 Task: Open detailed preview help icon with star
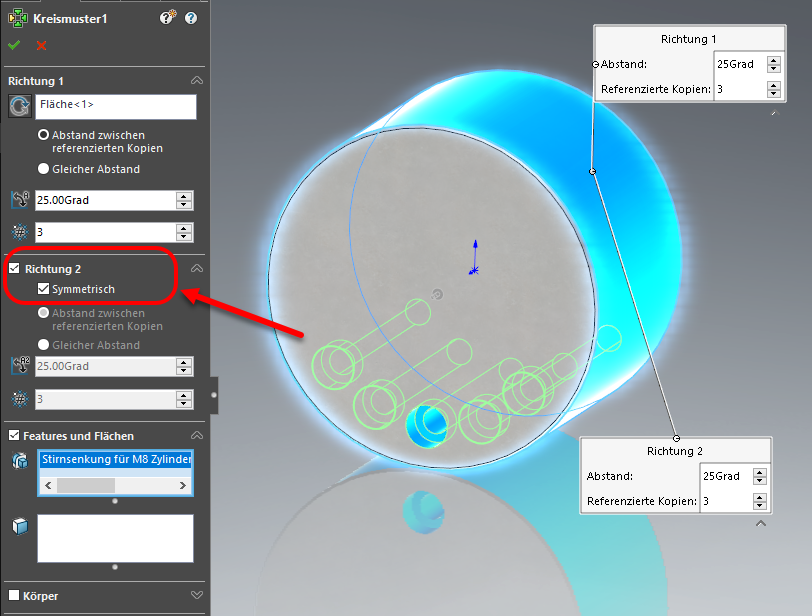(x=167, y=18)
